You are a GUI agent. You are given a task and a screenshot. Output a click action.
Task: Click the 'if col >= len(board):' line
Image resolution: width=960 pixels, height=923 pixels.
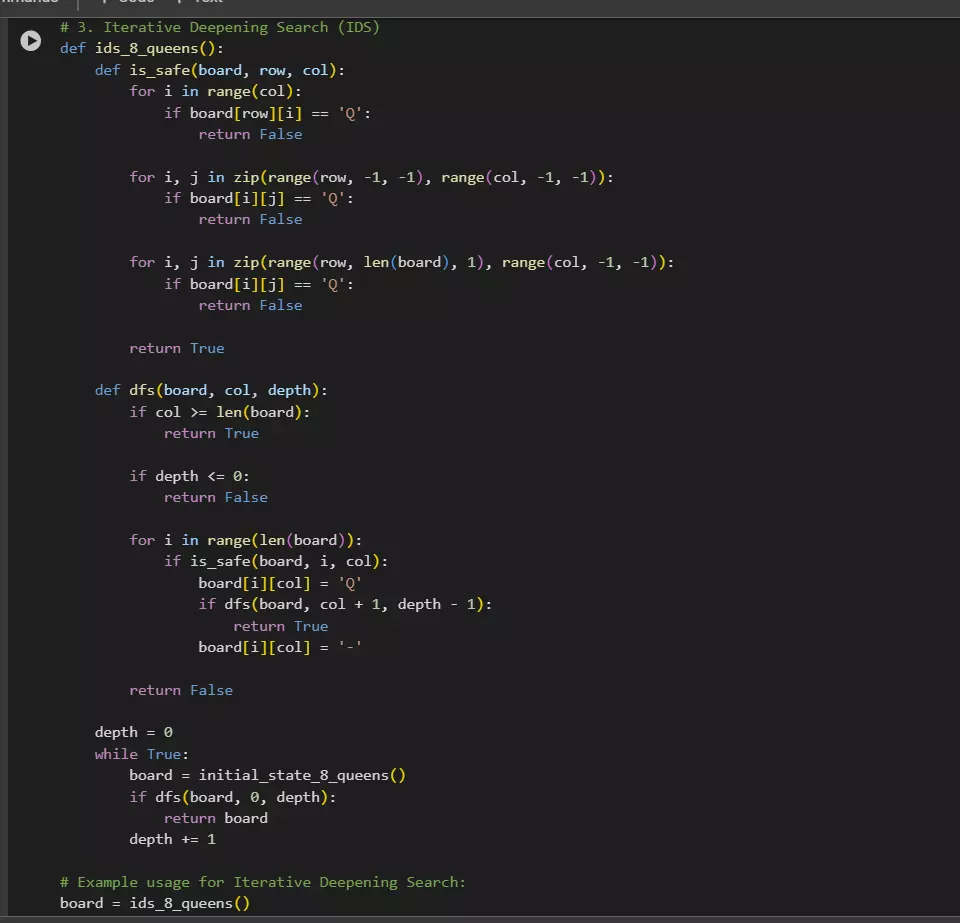[227, 412]
